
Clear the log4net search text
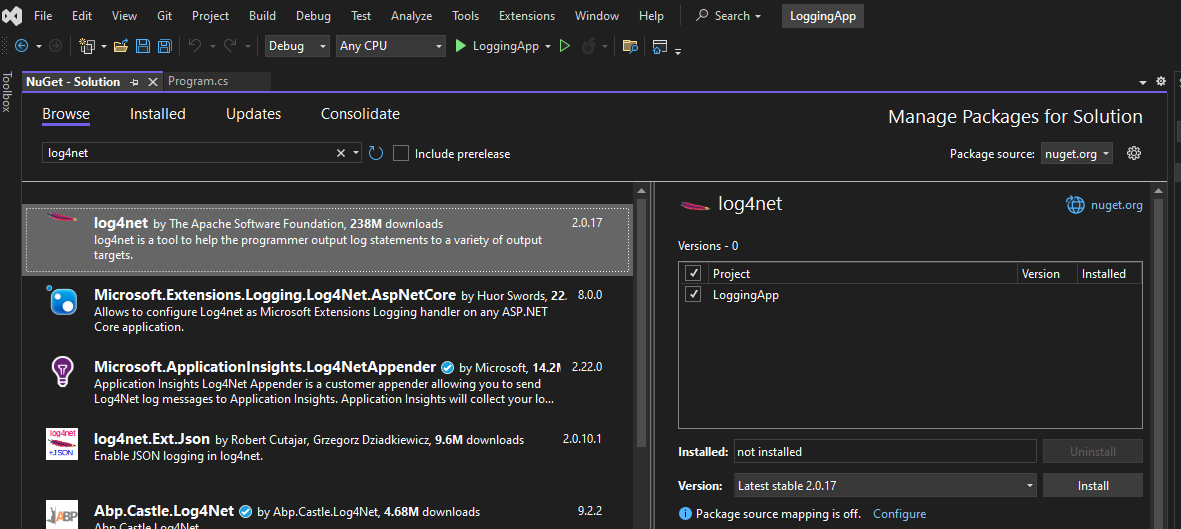tap(340, 153)
